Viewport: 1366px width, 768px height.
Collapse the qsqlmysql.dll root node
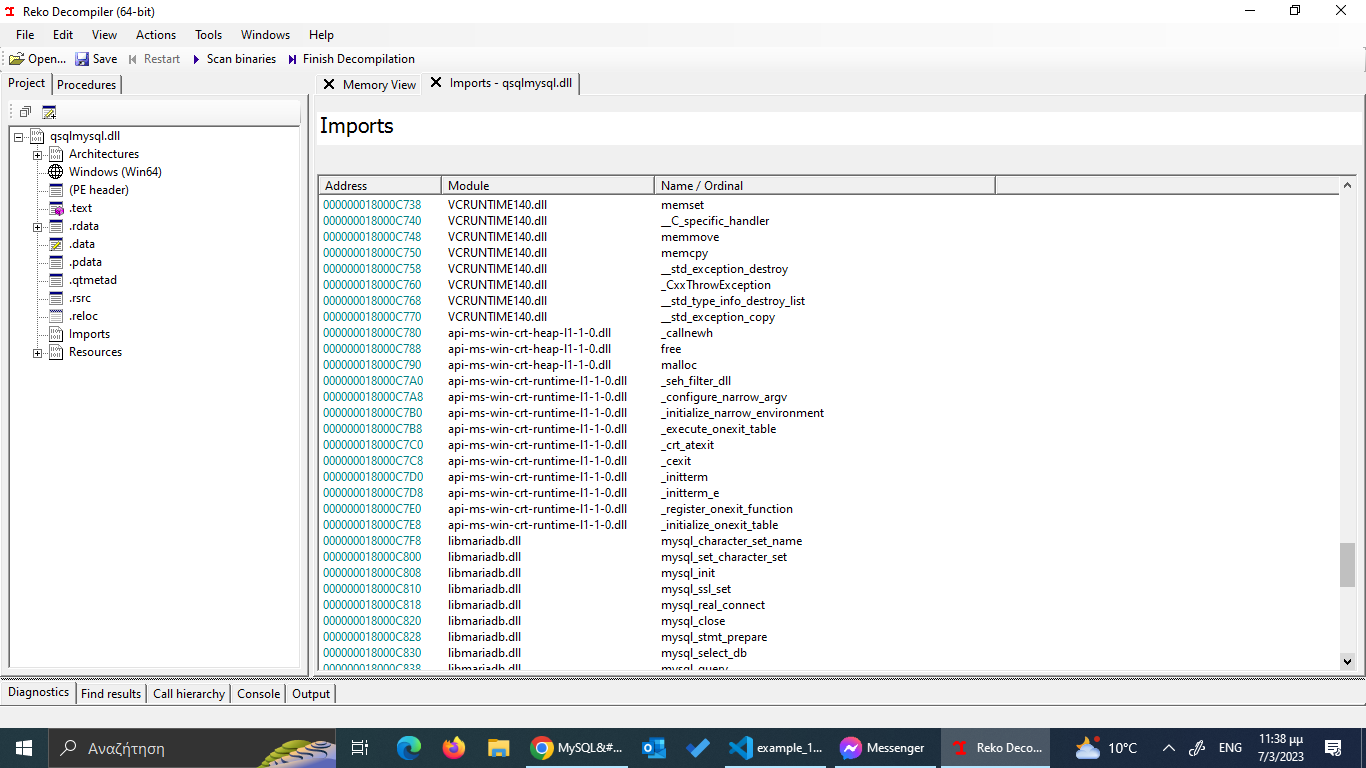tap(19, 136)
